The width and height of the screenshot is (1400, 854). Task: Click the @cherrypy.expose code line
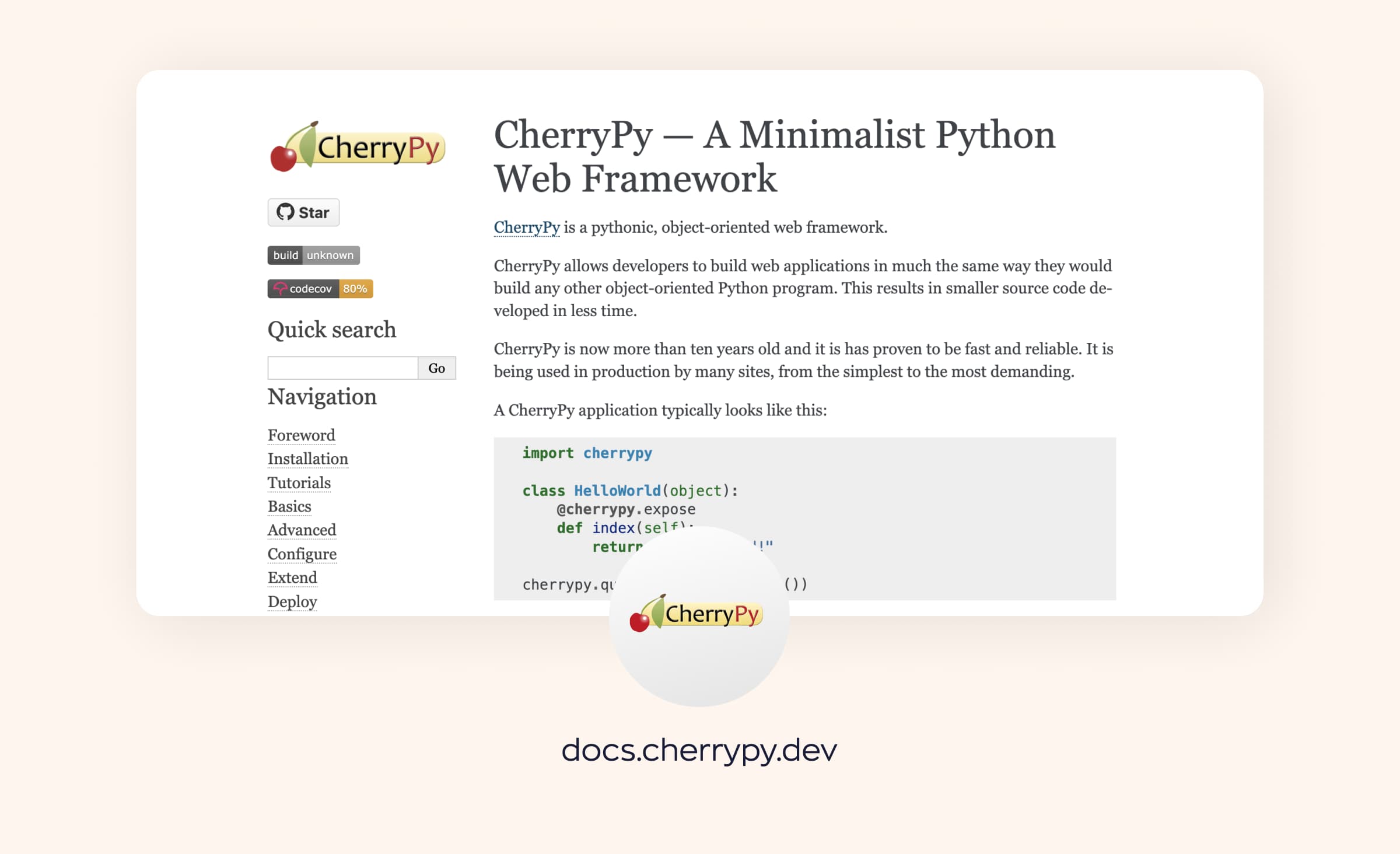pos(626,509)
